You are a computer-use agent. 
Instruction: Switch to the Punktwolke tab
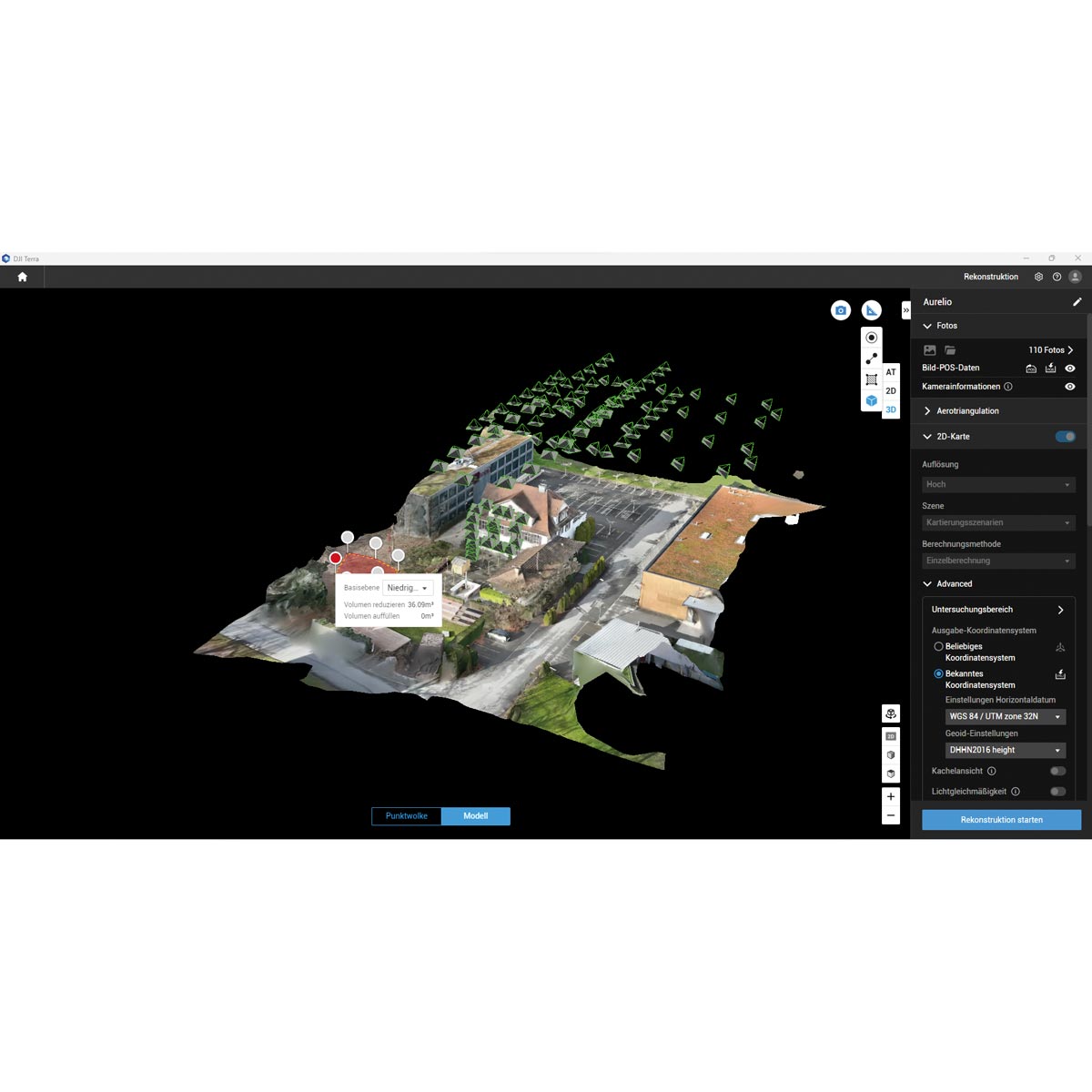pyautogui.click(x=407, y=816)
